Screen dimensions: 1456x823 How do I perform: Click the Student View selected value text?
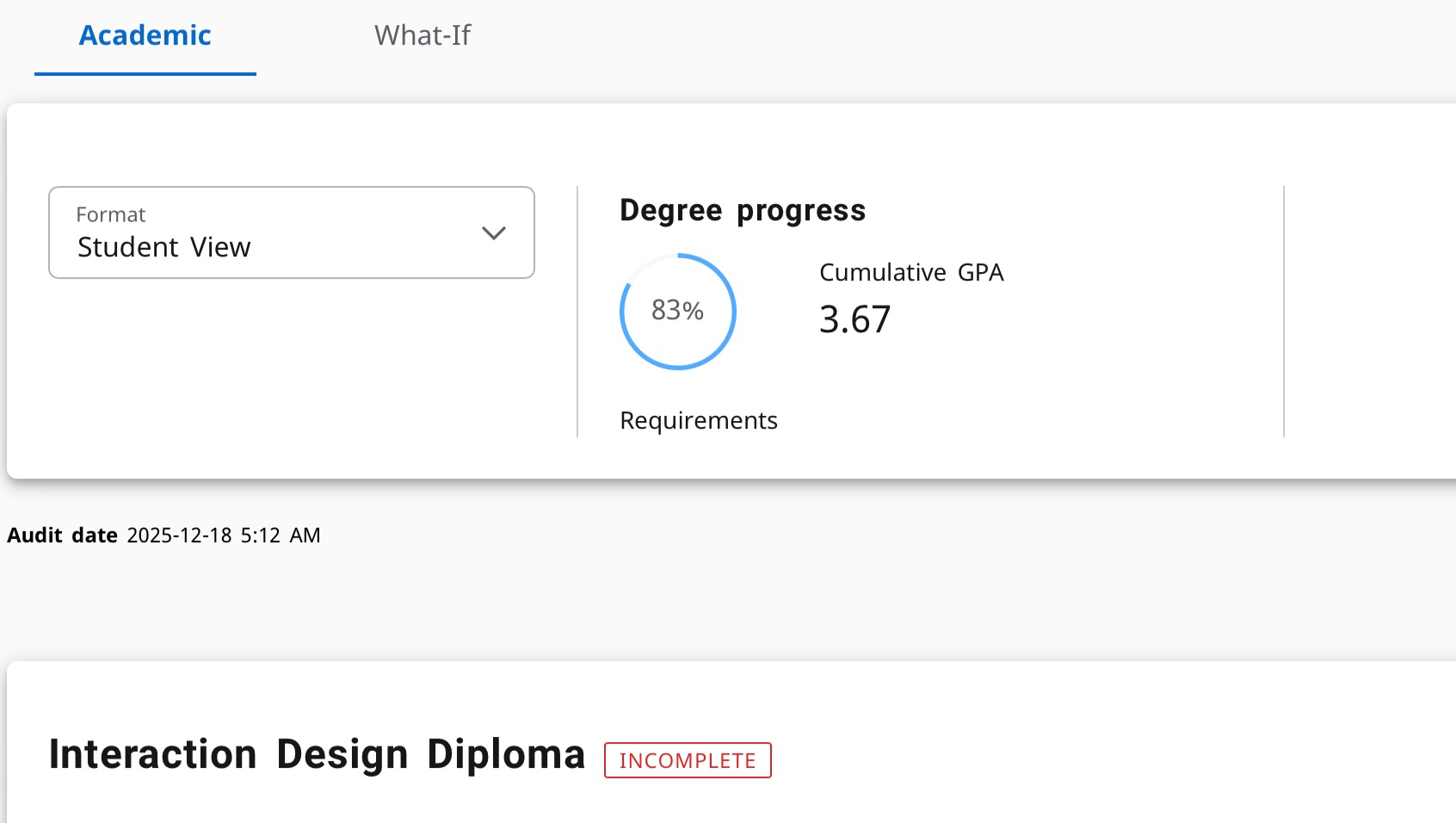(163, 247)
